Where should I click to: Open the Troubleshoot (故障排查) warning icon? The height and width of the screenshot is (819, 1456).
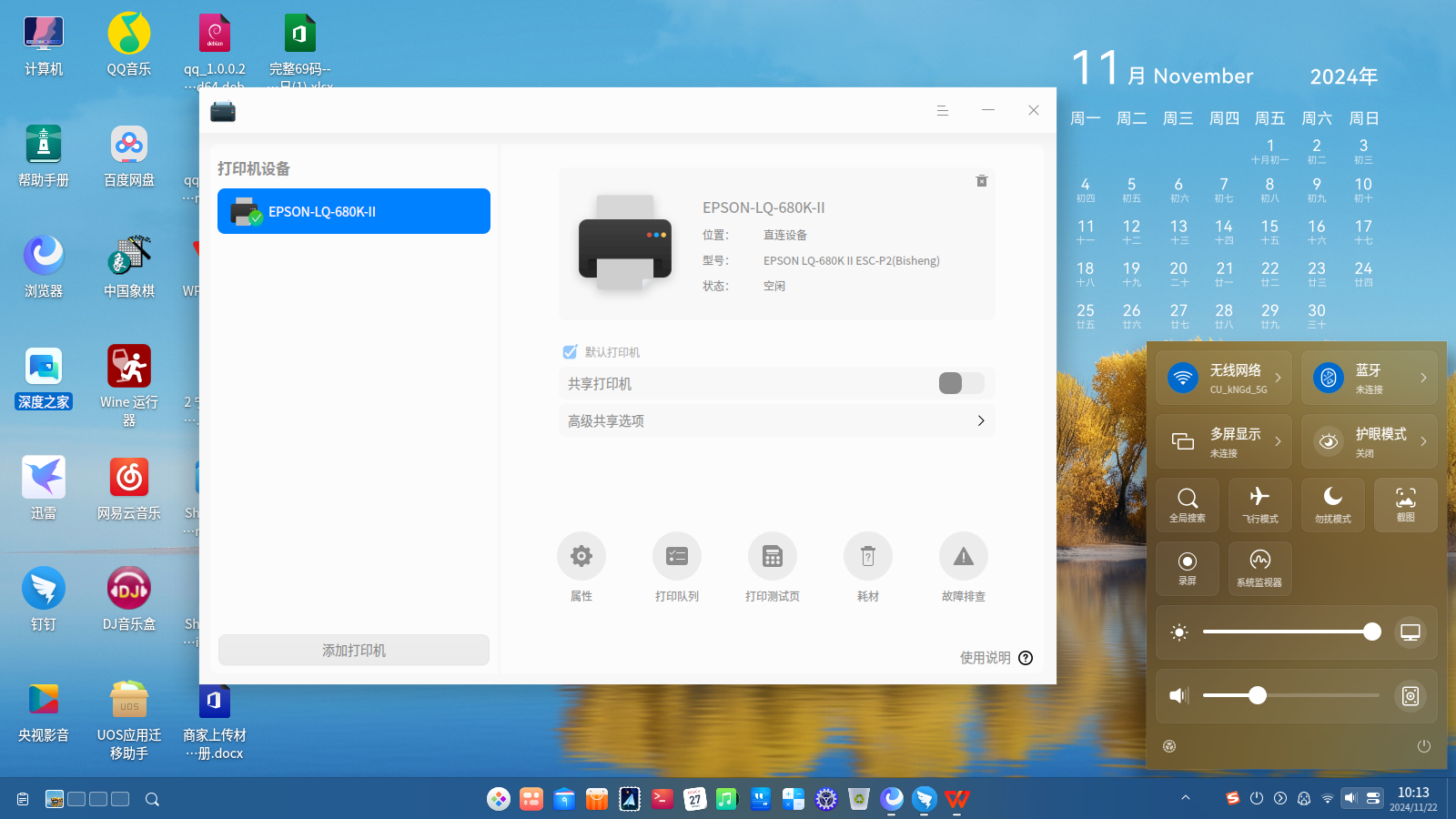coord(964,556)
